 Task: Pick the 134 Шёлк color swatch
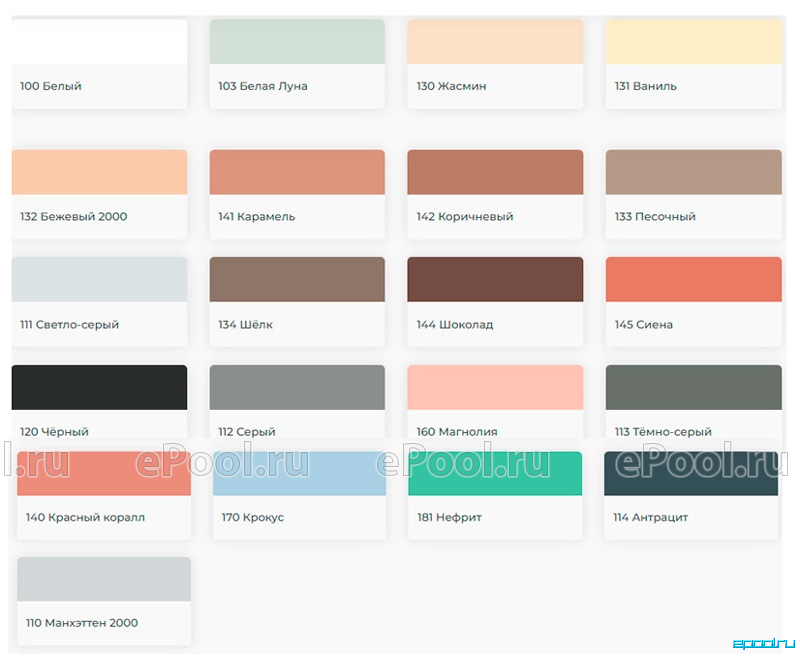[297, 280]
